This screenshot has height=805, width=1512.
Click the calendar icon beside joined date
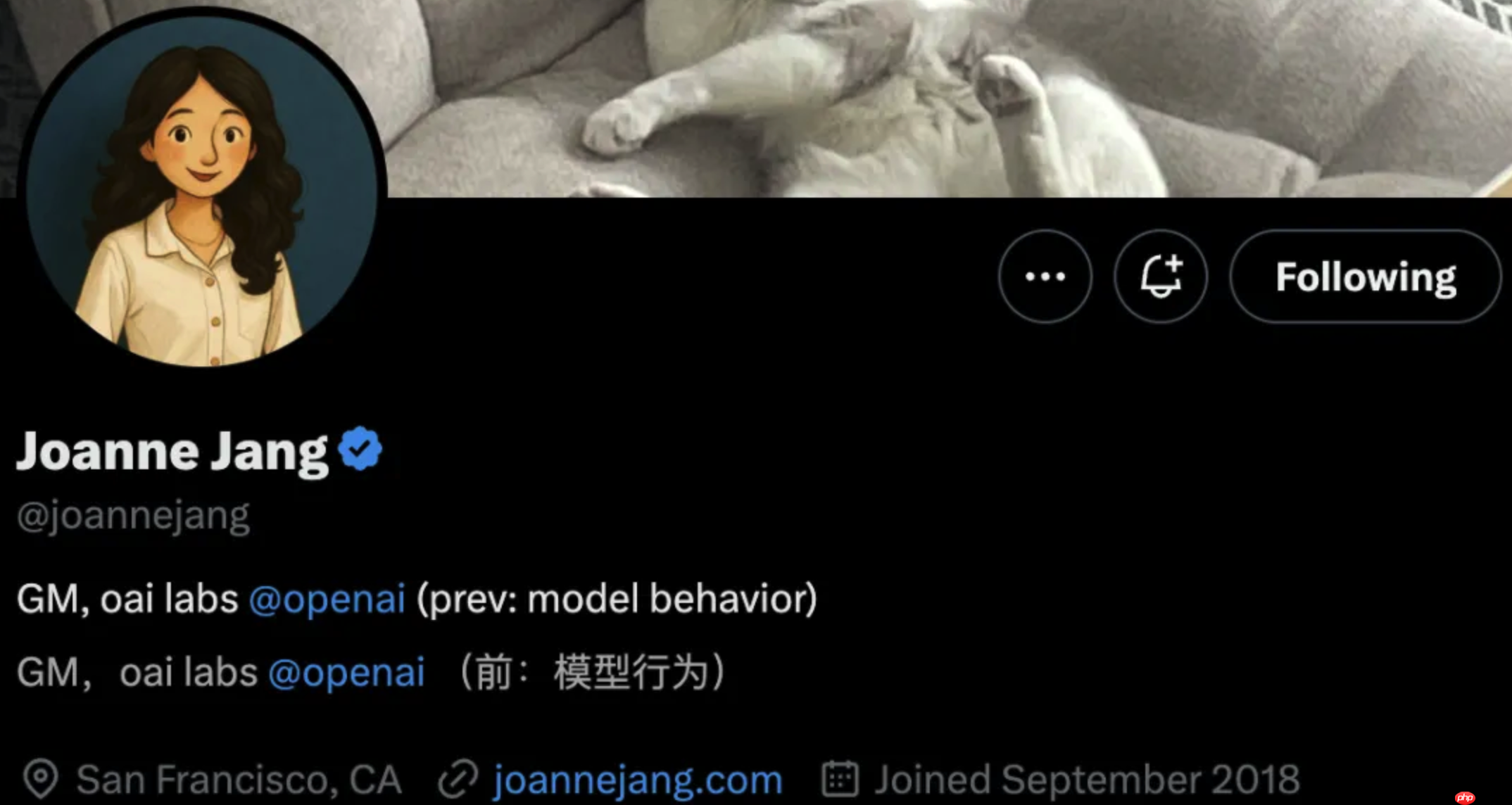[x=840, y=779]
